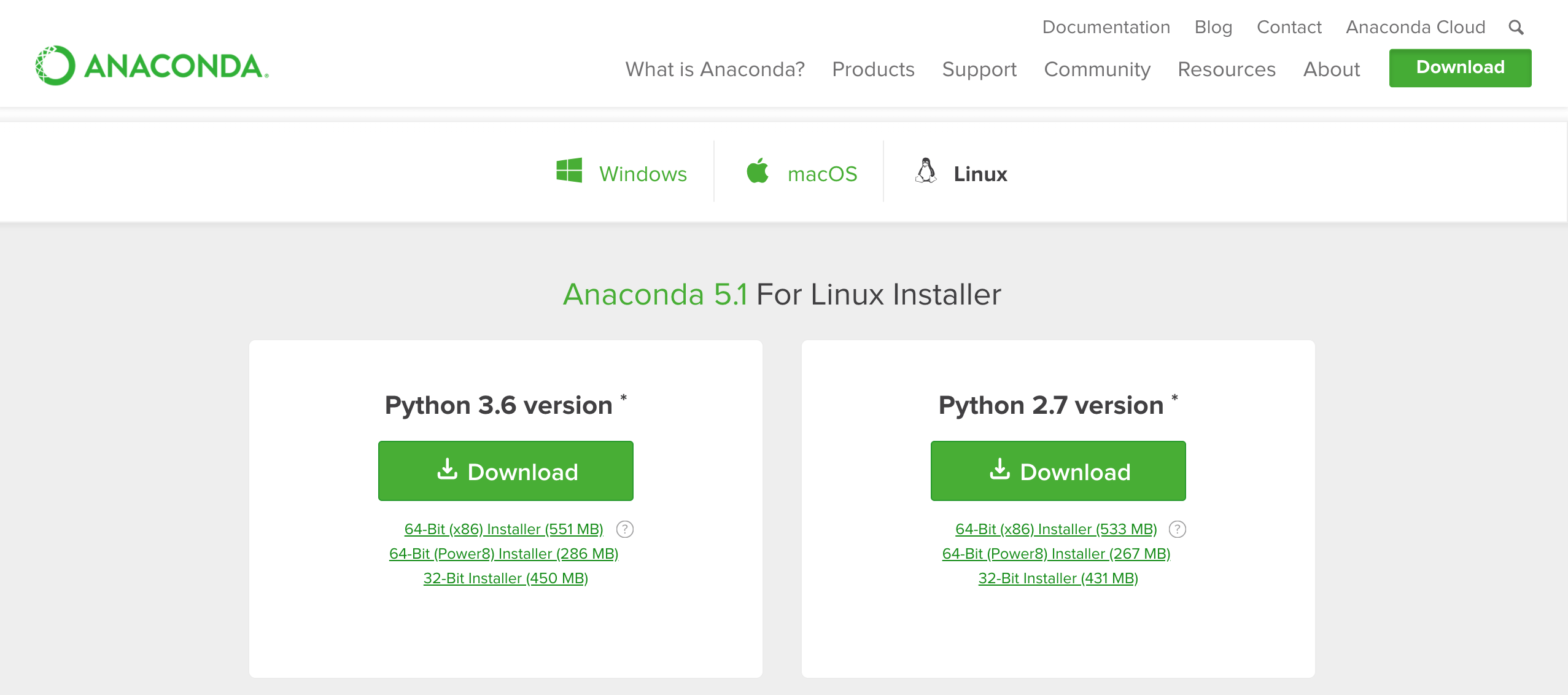
Task: Click help icon beside 551 MB installer
Action: pos(625,529)
